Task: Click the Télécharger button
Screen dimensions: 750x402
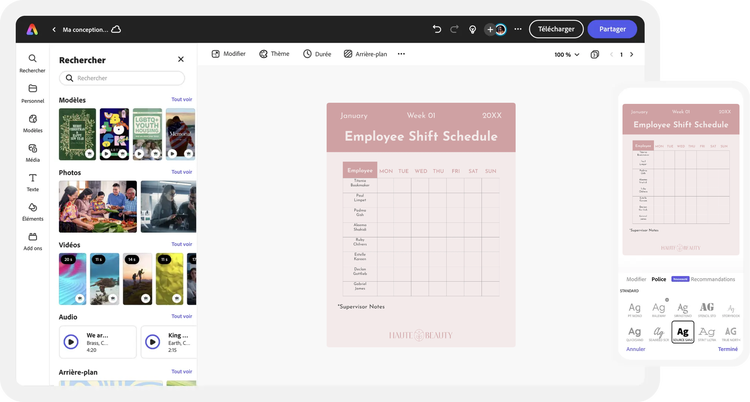Action: click(x=556, y=29)
